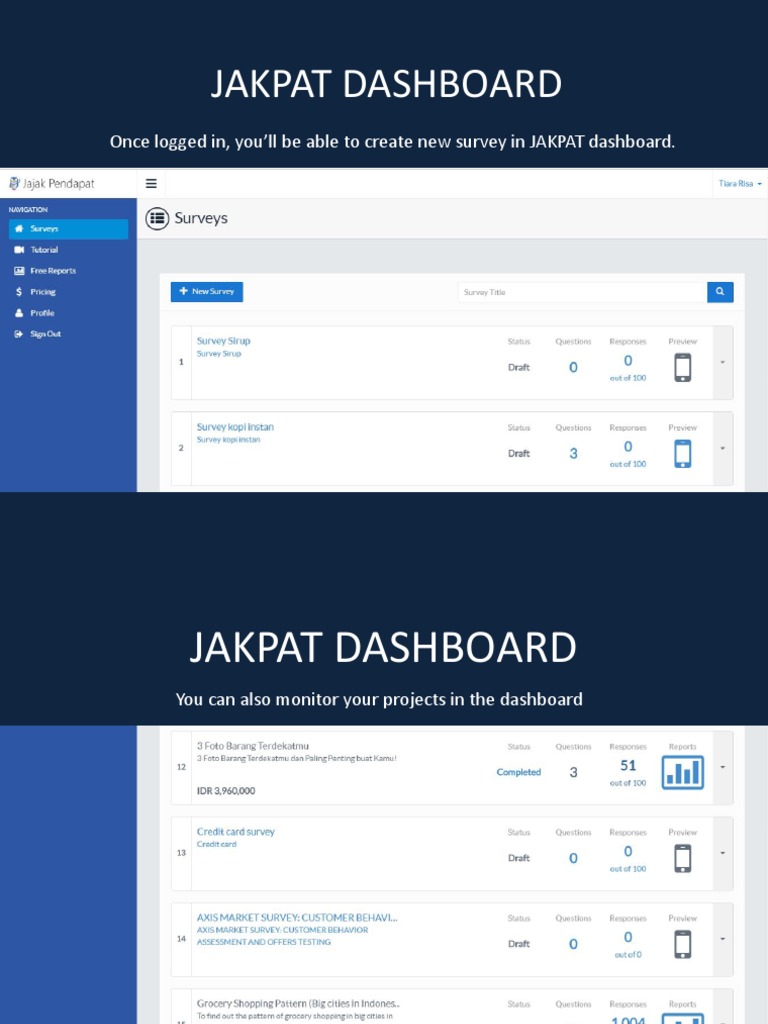Screen dimensions: 768x1024
Task: Click the questions count of Survey Sirup
Action: (573, 368)
